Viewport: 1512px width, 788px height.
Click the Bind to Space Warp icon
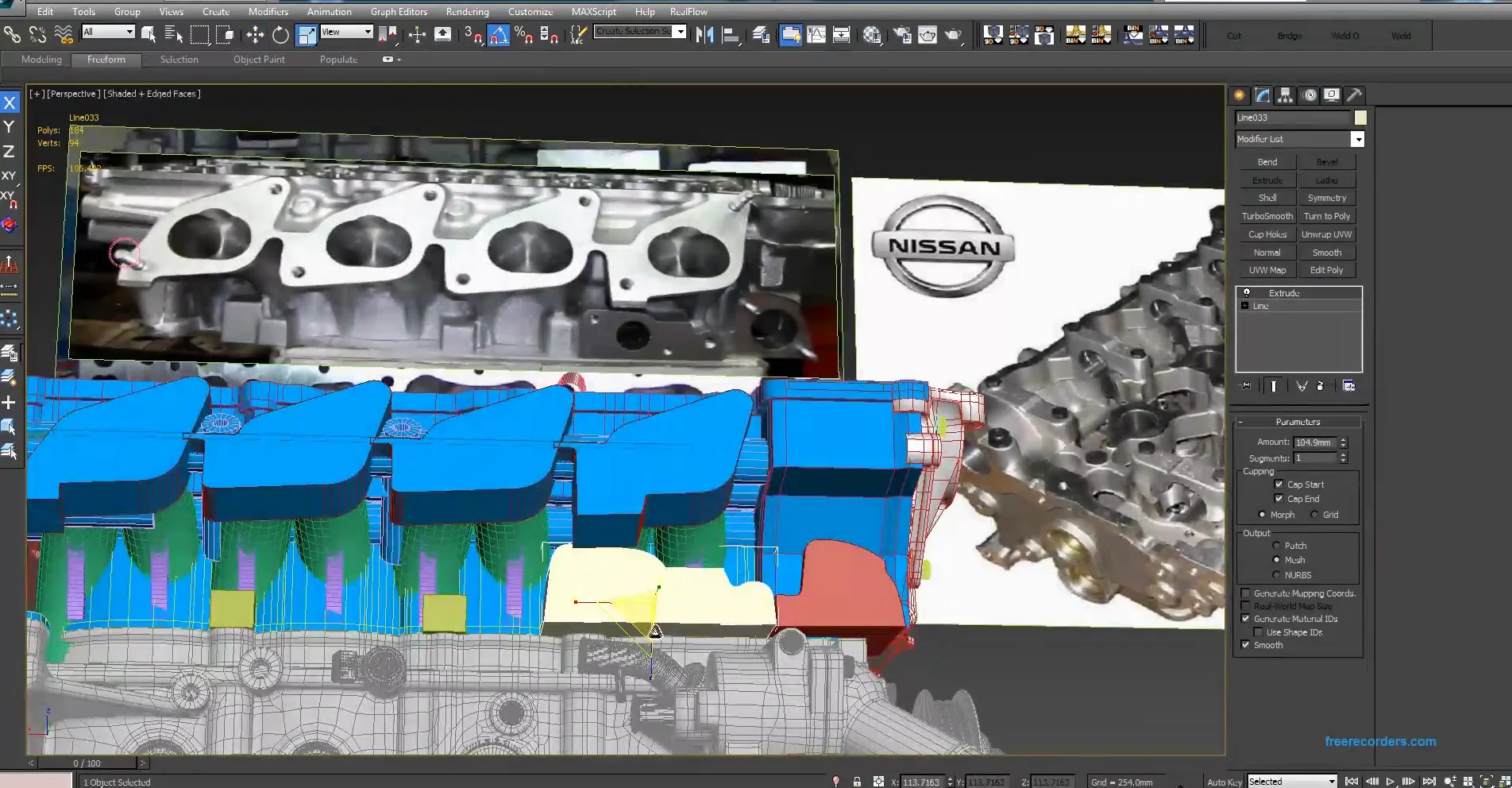click(64, 34)
